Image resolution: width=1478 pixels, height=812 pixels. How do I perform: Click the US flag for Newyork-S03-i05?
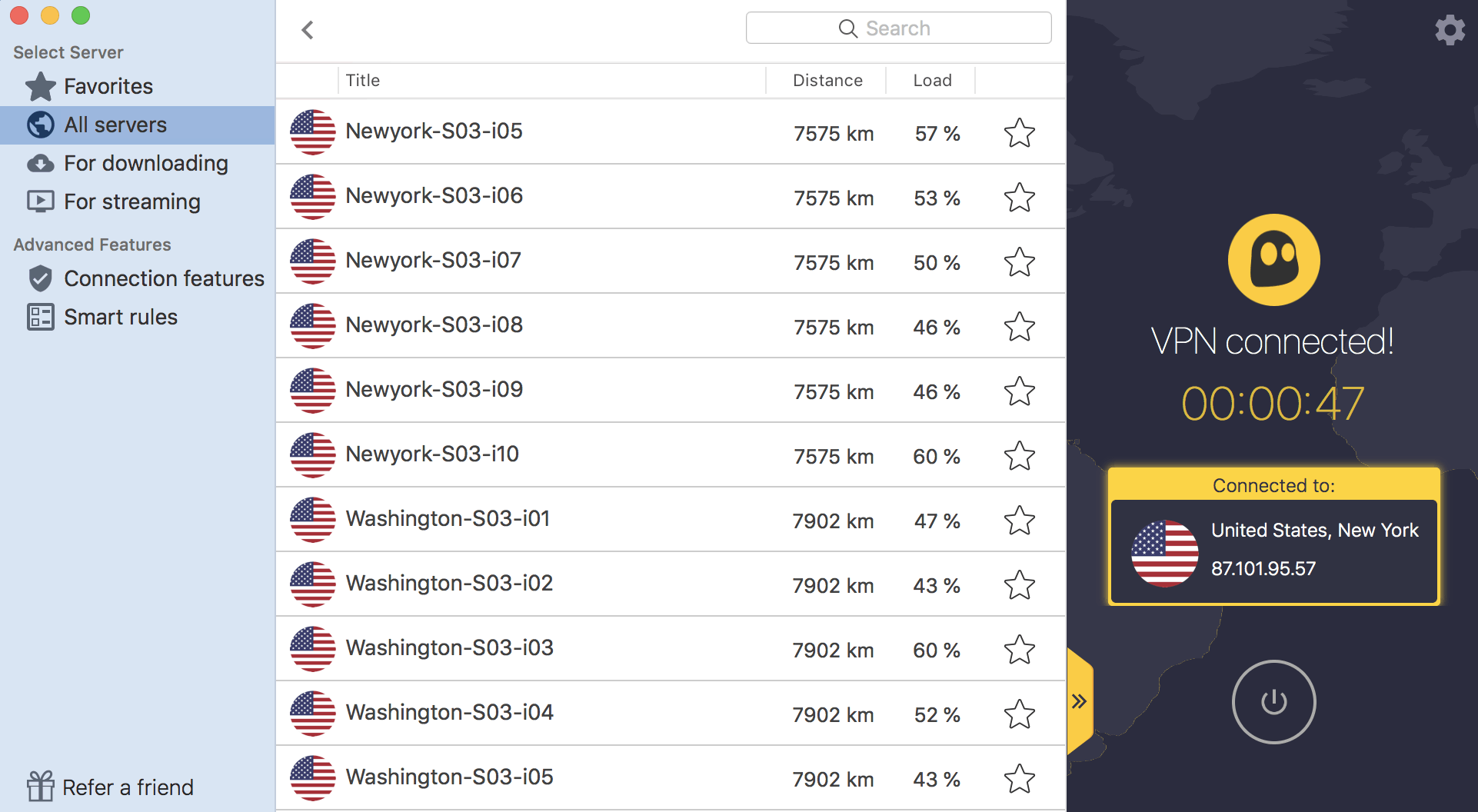tap(312, 132)
